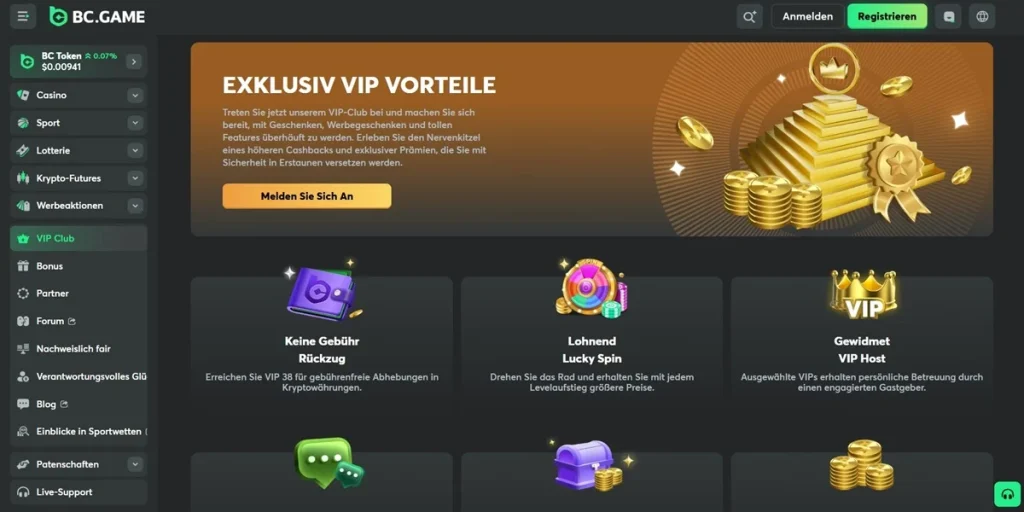Screen dimensions: 1024x512
Task: Open BC Token details arrow
Action: point(134,61)
